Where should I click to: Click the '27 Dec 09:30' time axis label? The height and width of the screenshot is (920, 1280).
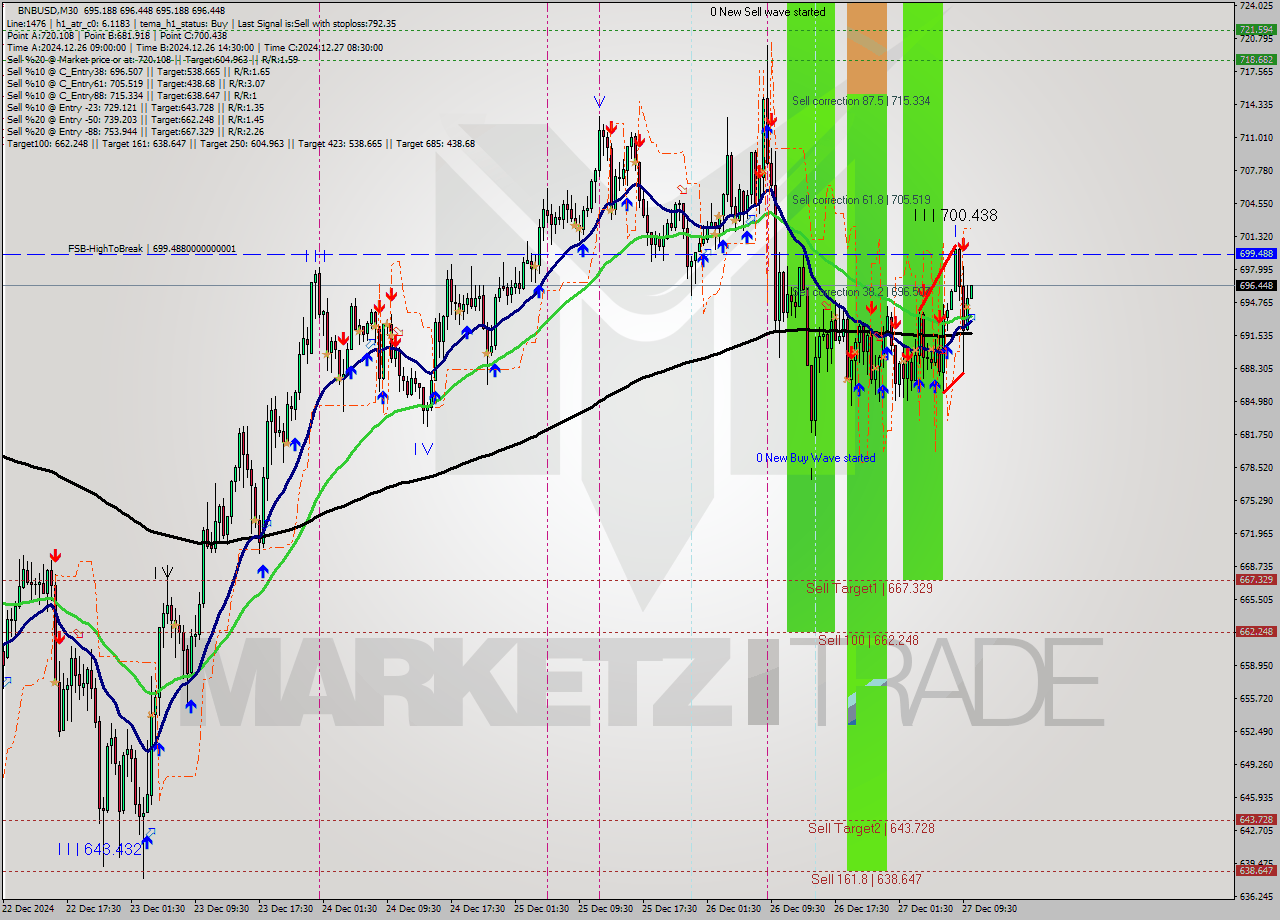[989, 909]
